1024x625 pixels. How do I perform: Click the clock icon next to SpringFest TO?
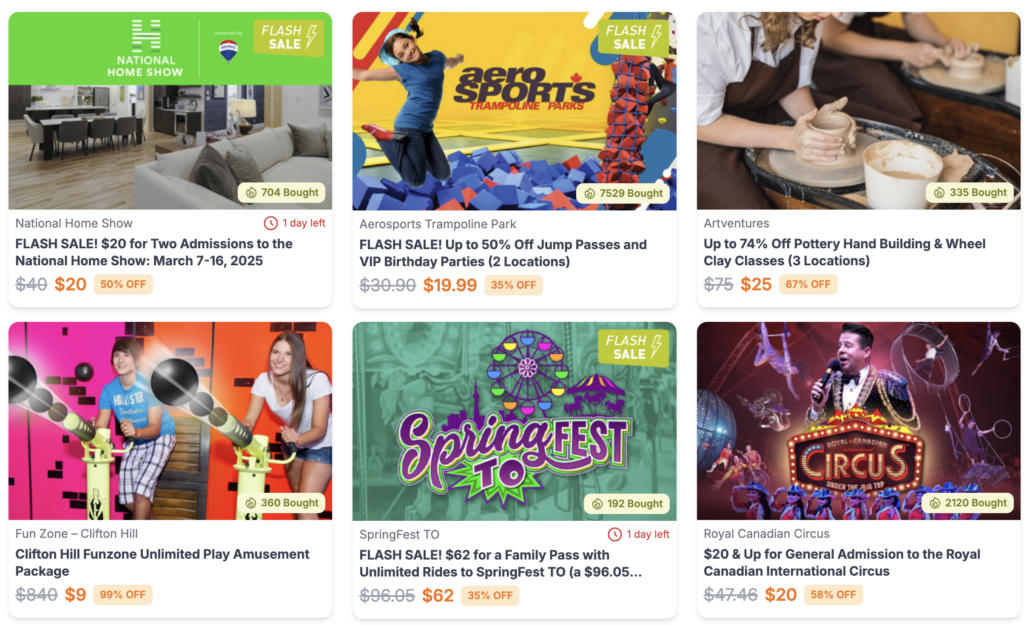click(615, 534)
